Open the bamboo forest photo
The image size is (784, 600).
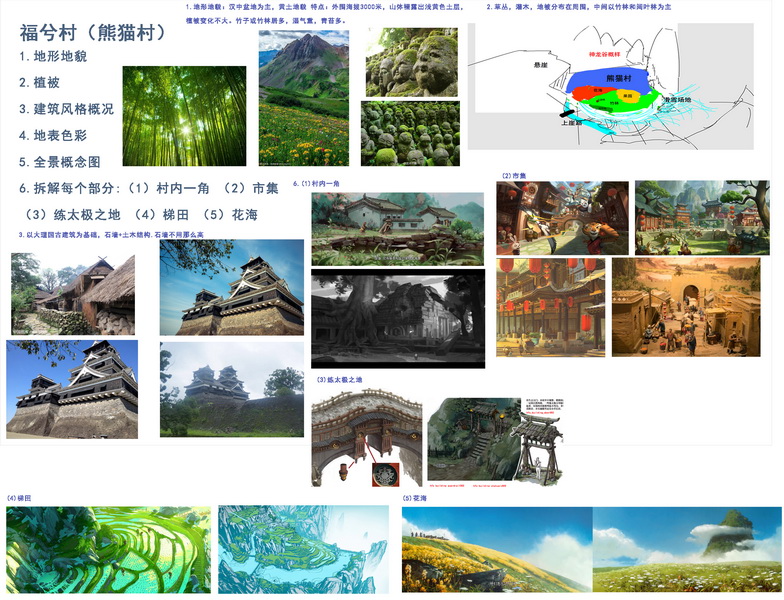click(x=184, y=116)
